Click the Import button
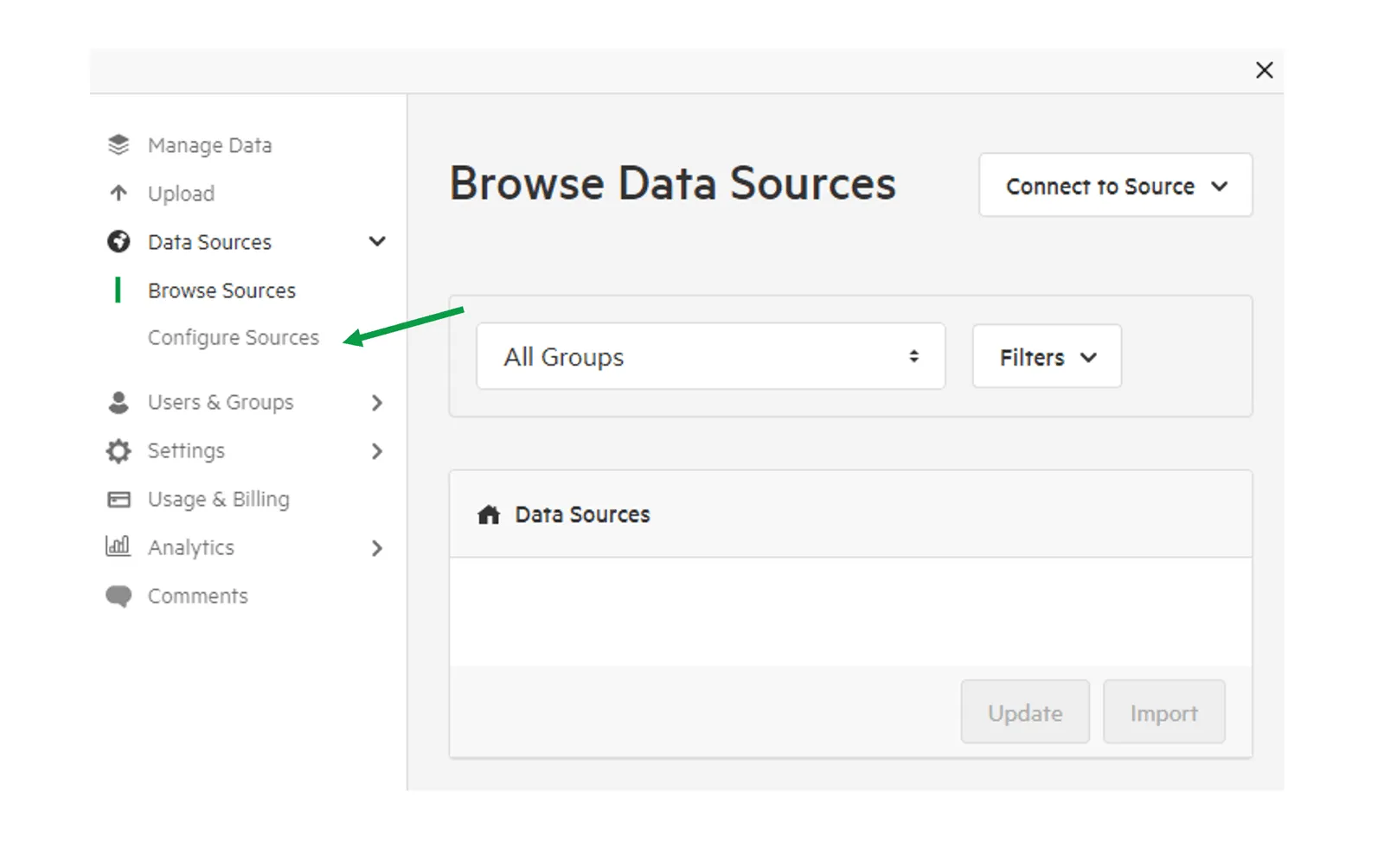The height and width of the screenshot is (868, 1384). 1163,712
